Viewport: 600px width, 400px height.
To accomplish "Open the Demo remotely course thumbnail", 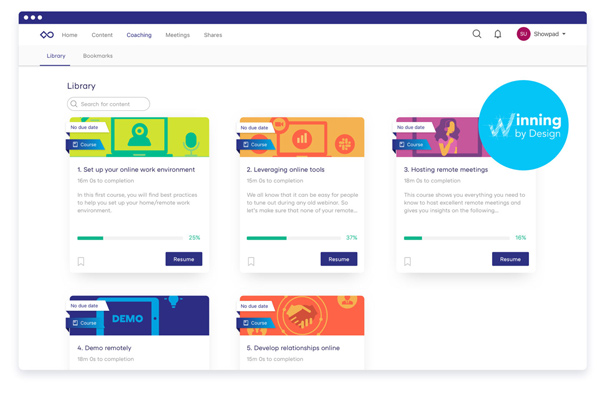I will (139, 315).
